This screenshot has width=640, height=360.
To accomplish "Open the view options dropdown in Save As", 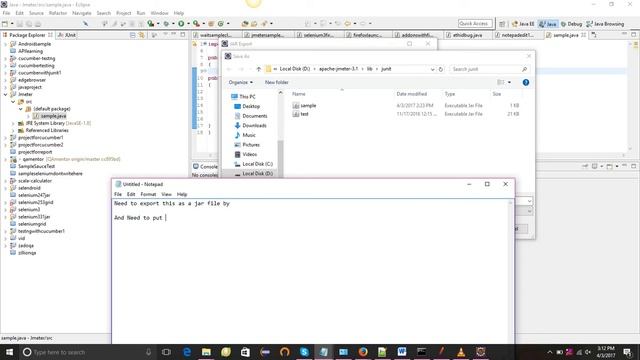I will [509, 82].
